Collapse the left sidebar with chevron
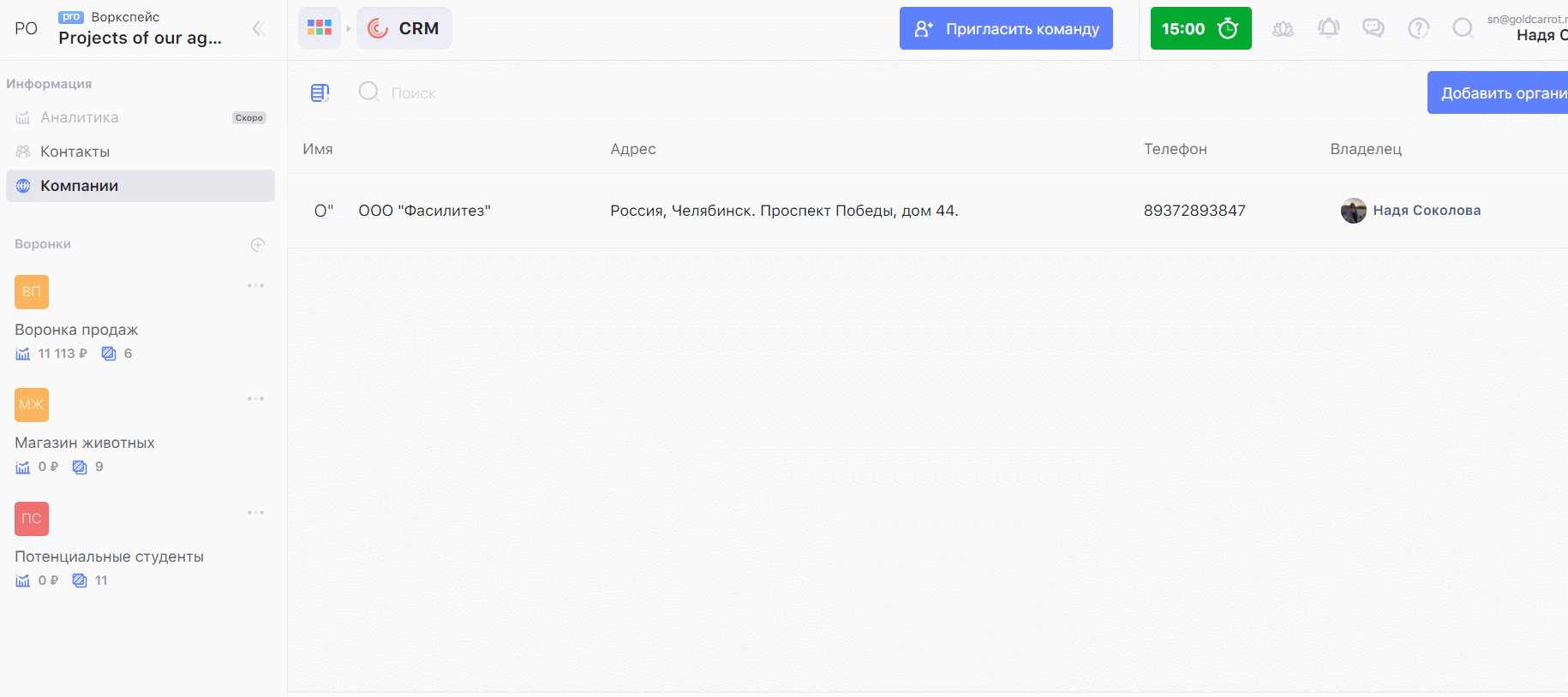The width and height of the screenshot is (1568, 697). [x=258, y=29]
